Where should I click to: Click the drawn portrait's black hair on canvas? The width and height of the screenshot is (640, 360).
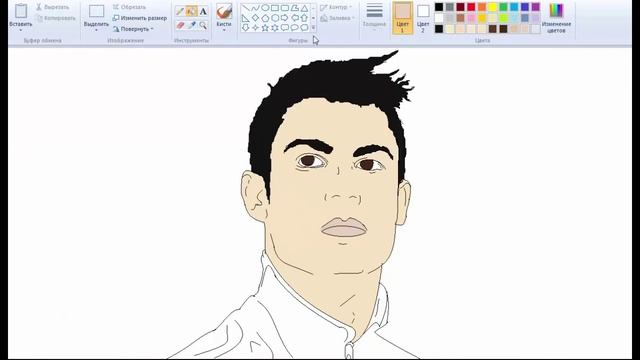tap(327, 82)
